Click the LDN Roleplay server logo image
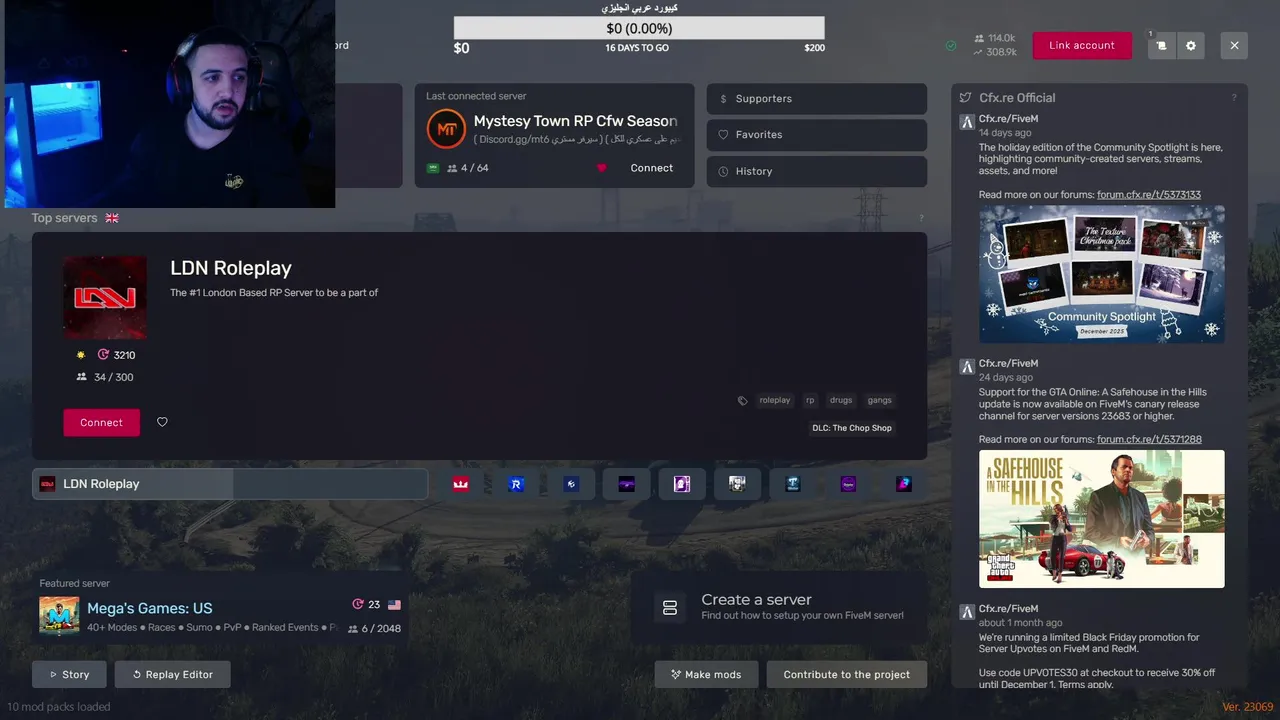Viewport: 1280px width, 720px height. (105, 297)
